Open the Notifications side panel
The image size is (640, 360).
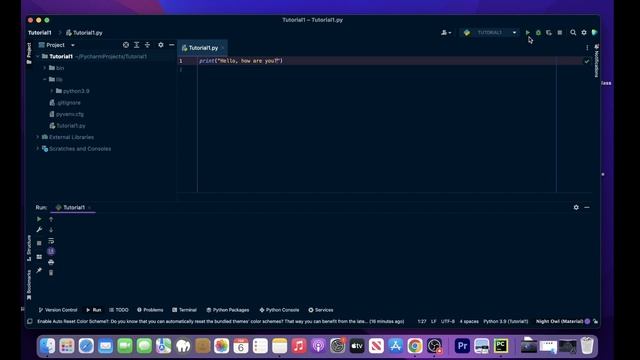596,61
